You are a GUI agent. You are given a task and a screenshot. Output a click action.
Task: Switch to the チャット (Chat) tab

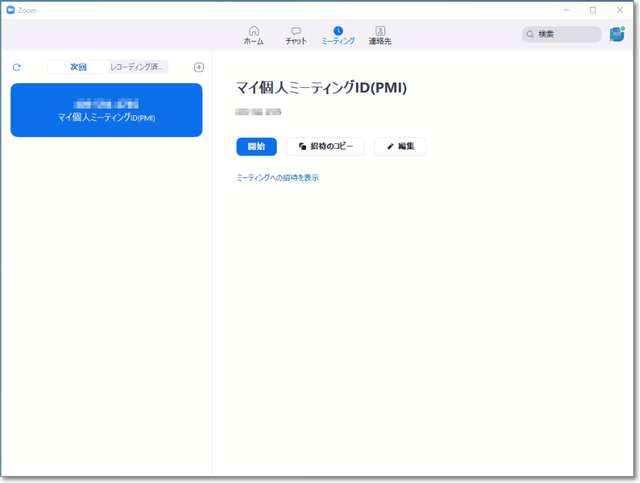[296, 36]
